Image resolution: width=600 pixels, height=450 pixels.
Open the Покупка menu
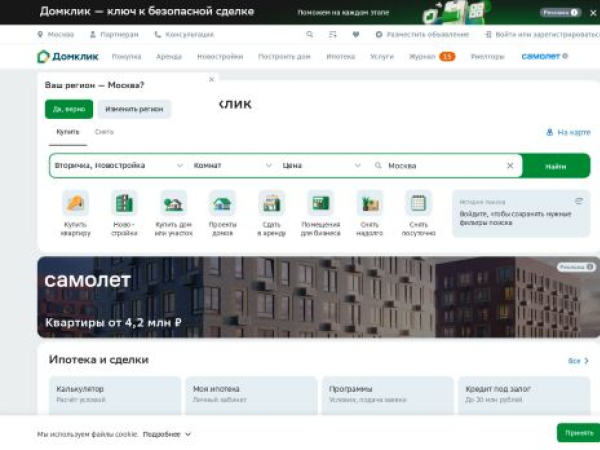pyautogui.click(x=126, y=57)
